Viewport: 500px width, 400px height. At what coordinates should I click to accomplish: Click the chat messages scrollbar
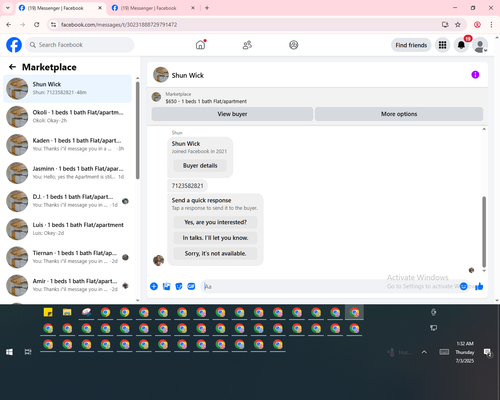[484, 232]
